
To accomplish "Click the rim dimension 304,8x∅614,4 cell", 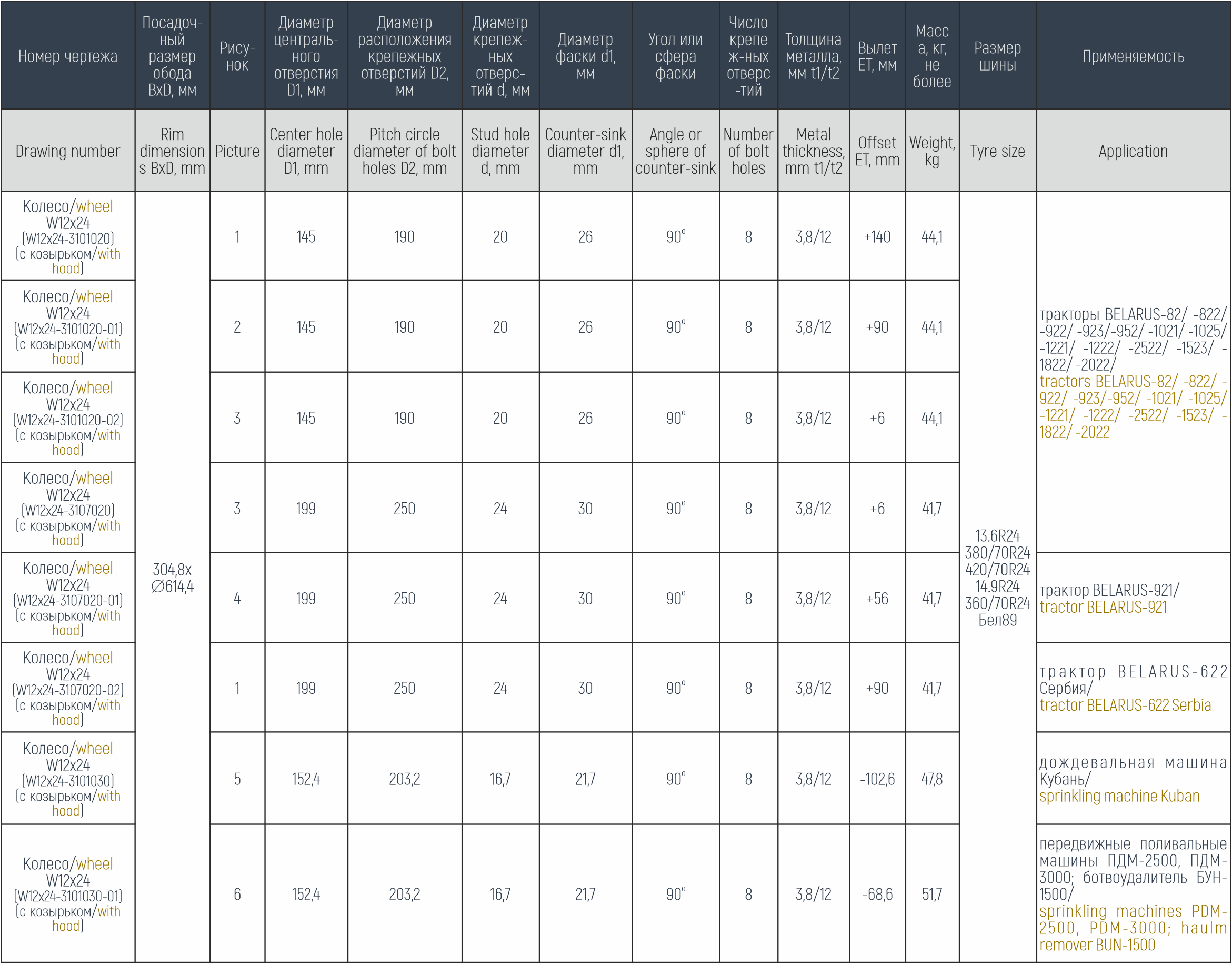I will [172, 578].
